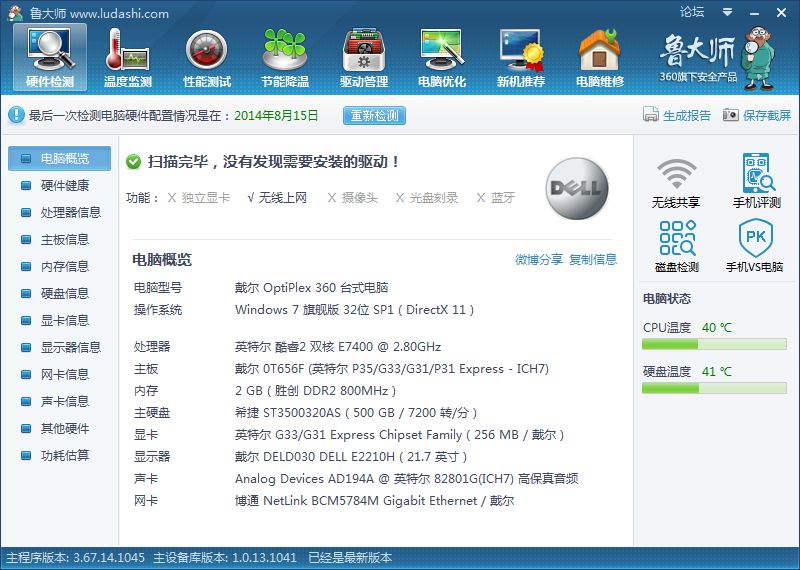
Task: Run the 磁盘检测 disk check tool
Action: (676, 247)
